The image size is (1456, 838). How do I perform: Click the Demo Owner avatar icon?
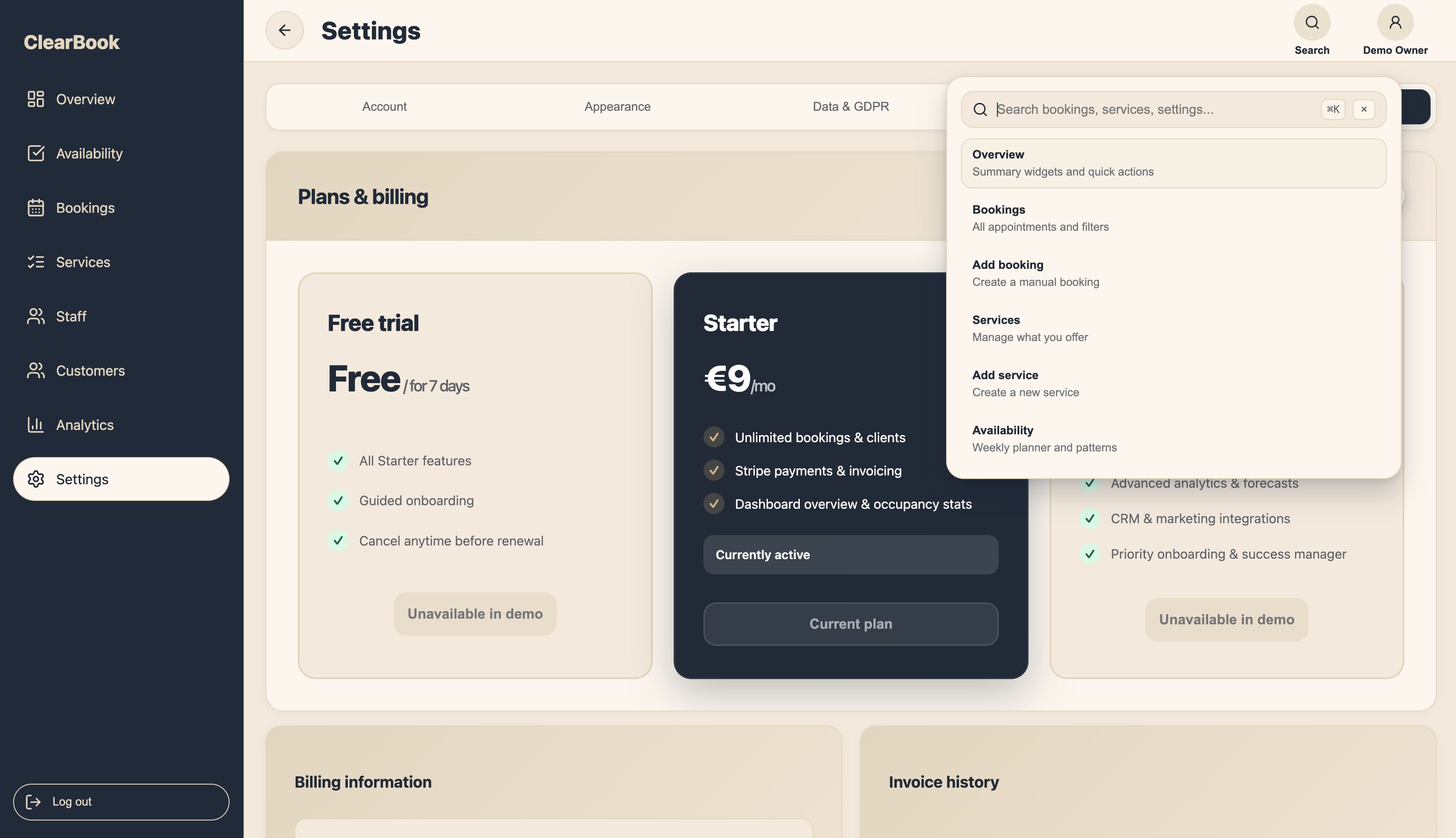[x=1395, y=22]
